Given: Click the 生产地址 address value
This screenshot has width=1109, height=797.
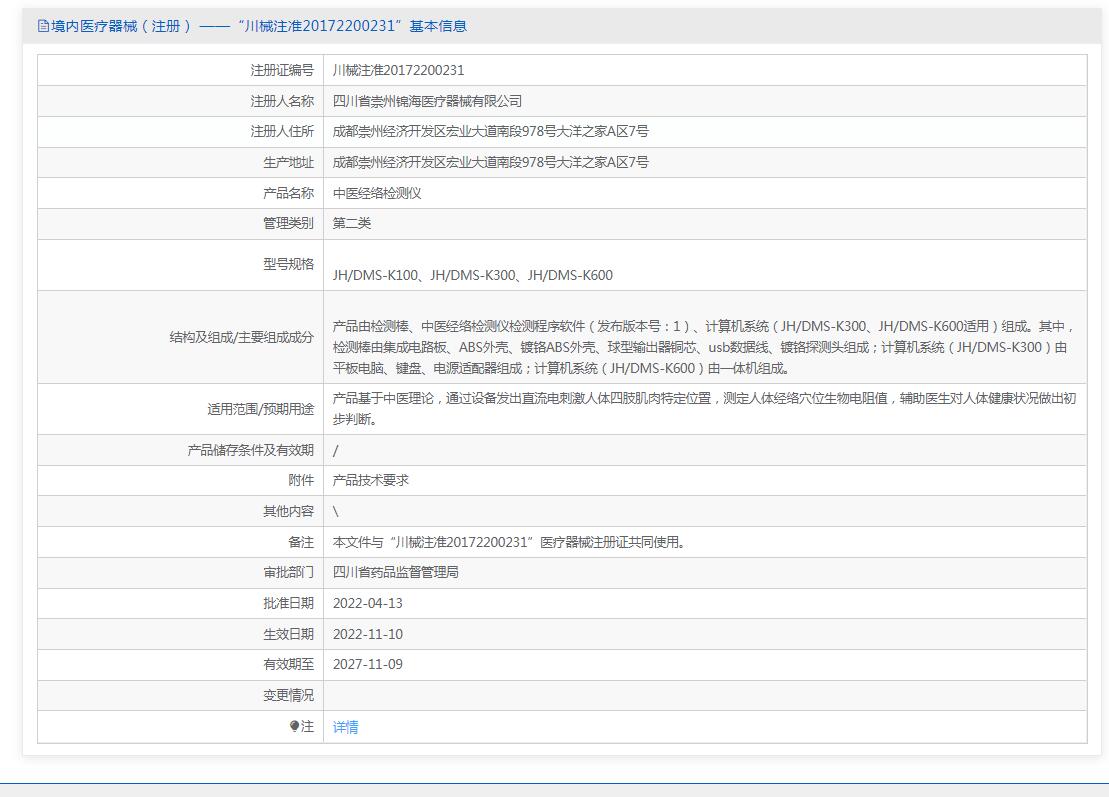Looking at the screenshot, I should coord(490,162).
